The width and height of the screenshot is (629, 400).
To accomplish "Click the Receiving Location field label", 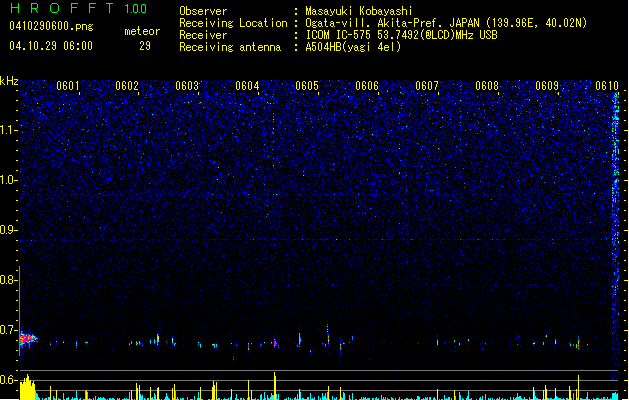I will (233, 23).
